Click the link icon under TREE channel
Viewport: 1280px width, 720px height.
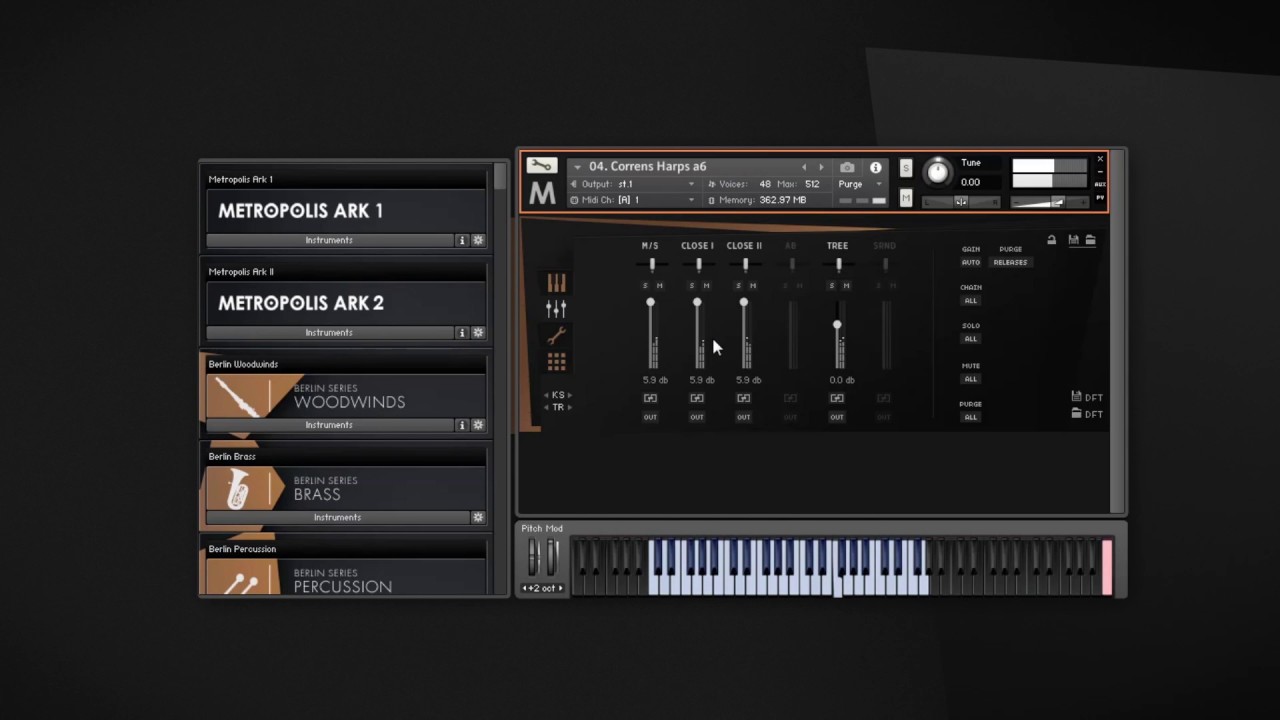pyautogui.click(x=837, y=398)
